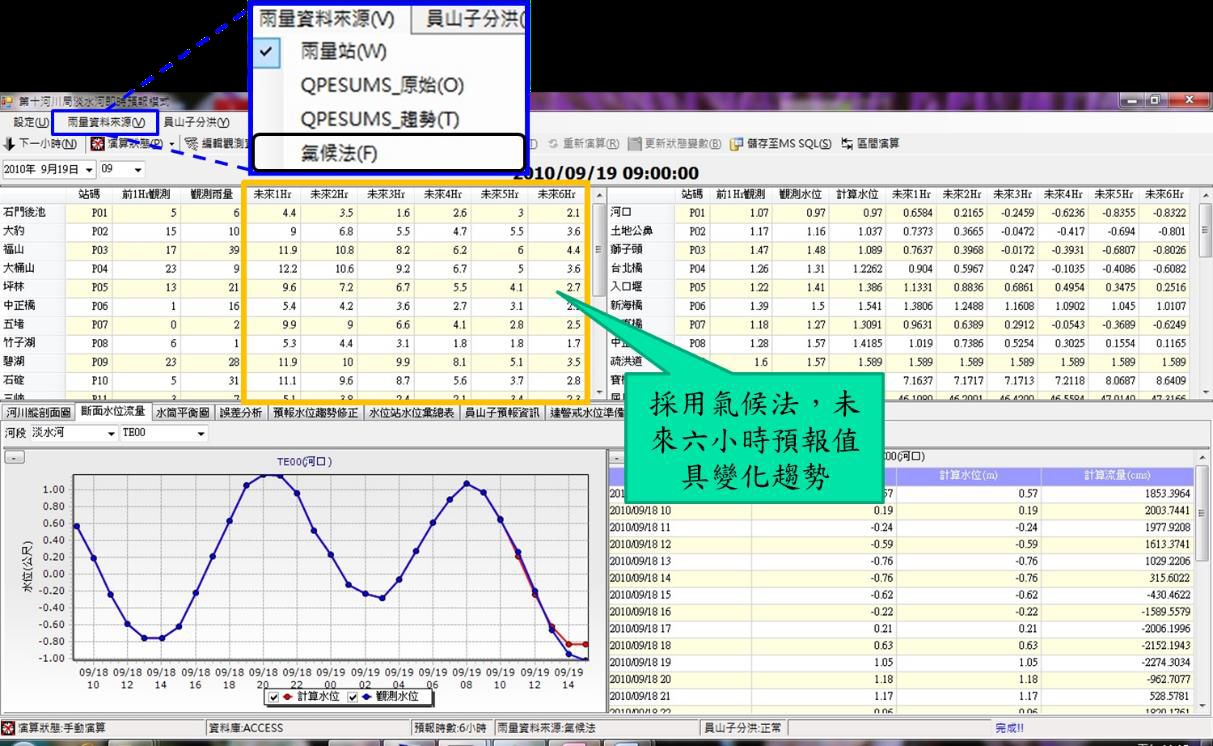Switch to the 水位站水位彙總表 tab

coord(411,412)
